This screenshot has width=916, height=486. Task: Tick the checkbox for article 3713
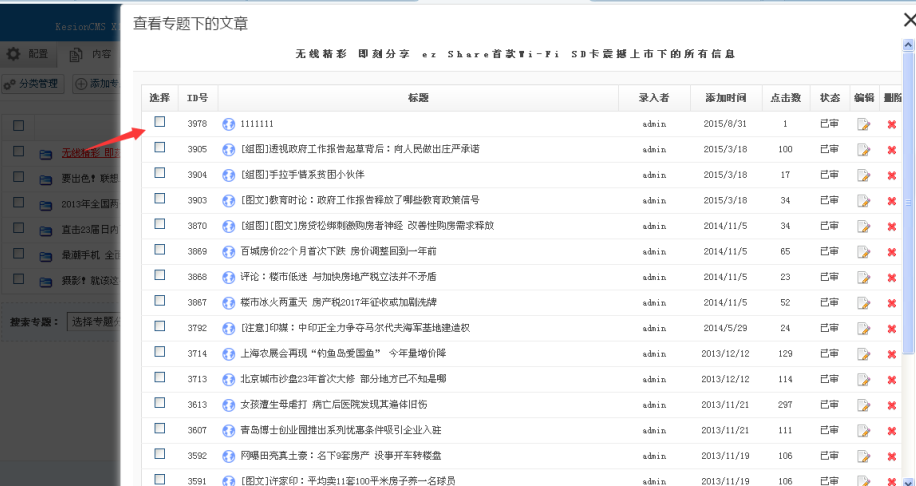(x=160, y=378)
